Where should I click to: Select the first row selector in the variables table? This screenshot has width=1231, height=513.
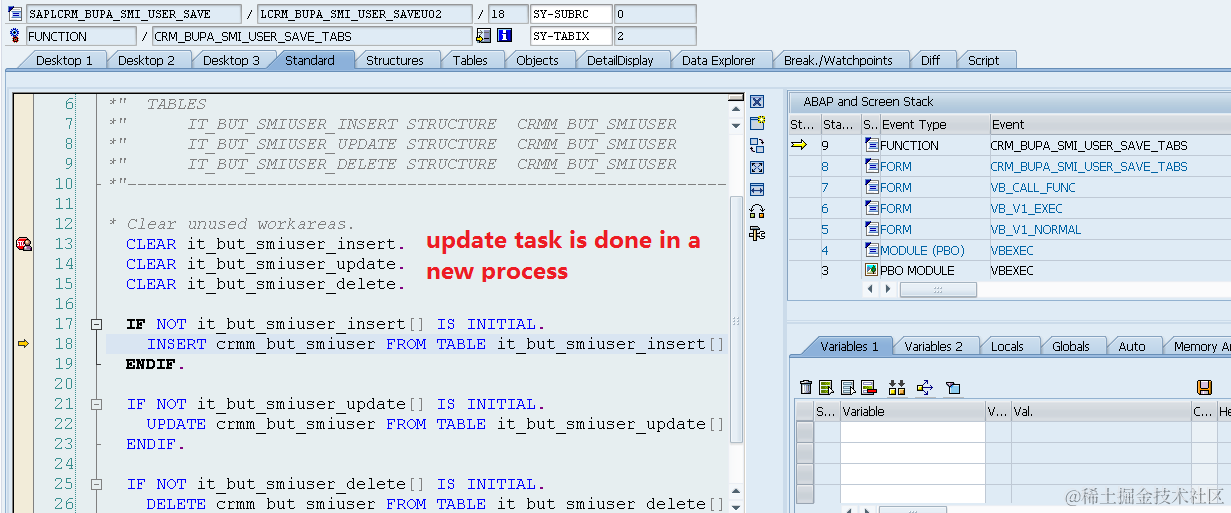click(804, 431)
